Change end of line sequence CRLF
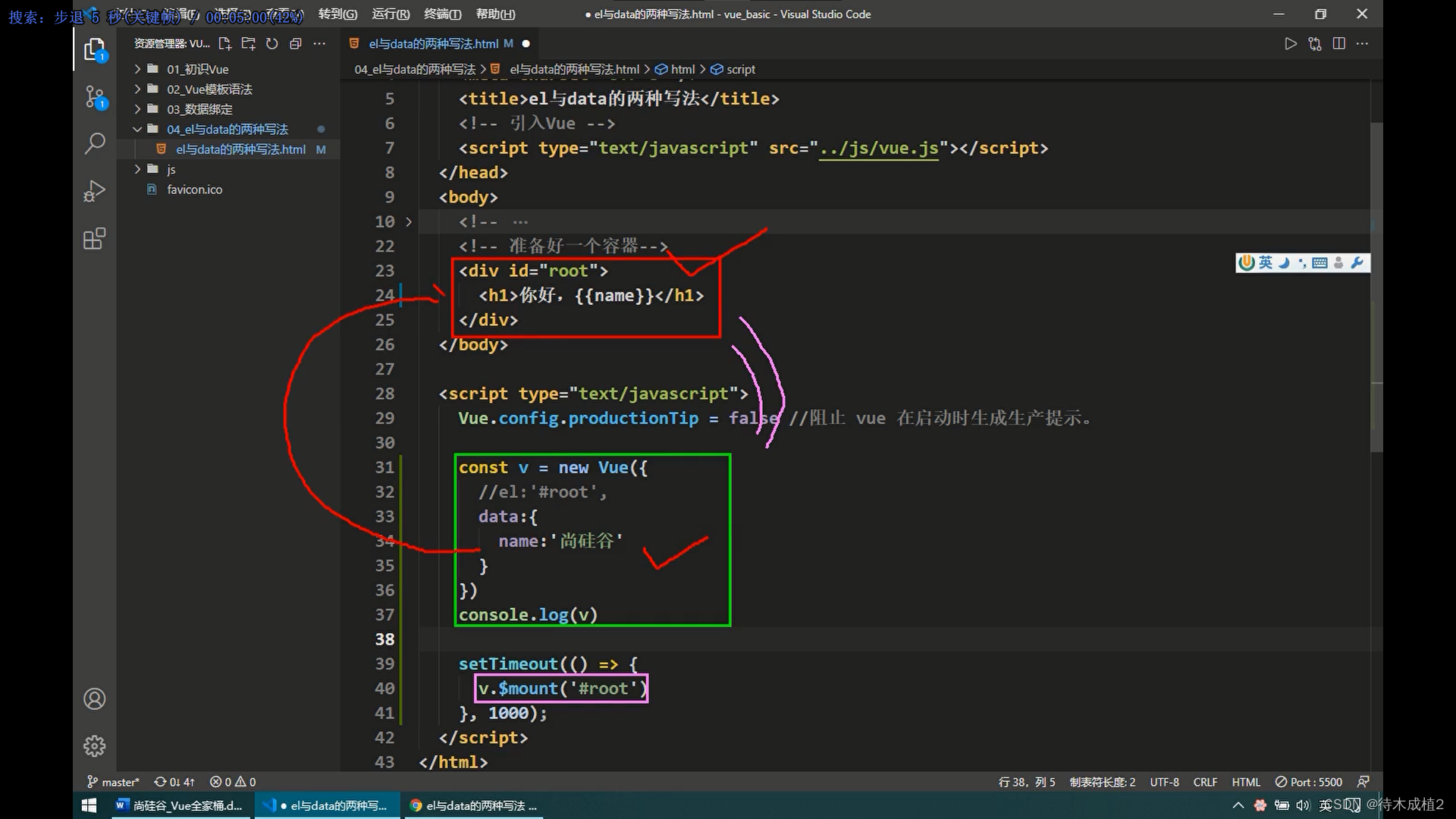Screen dimensions: 1456x819 click(1205, 782)
